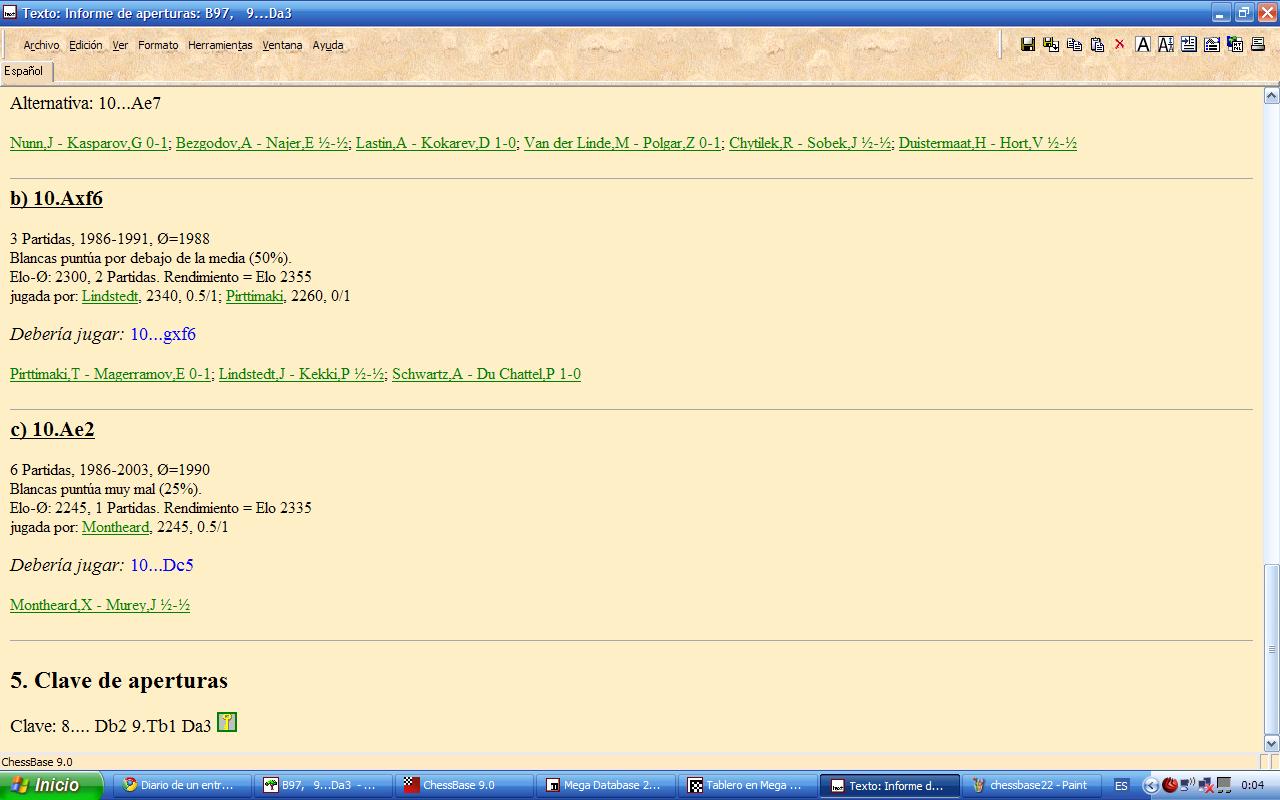Click text 'Blancas puntúa muy mal (25%).'

[106, 489]
